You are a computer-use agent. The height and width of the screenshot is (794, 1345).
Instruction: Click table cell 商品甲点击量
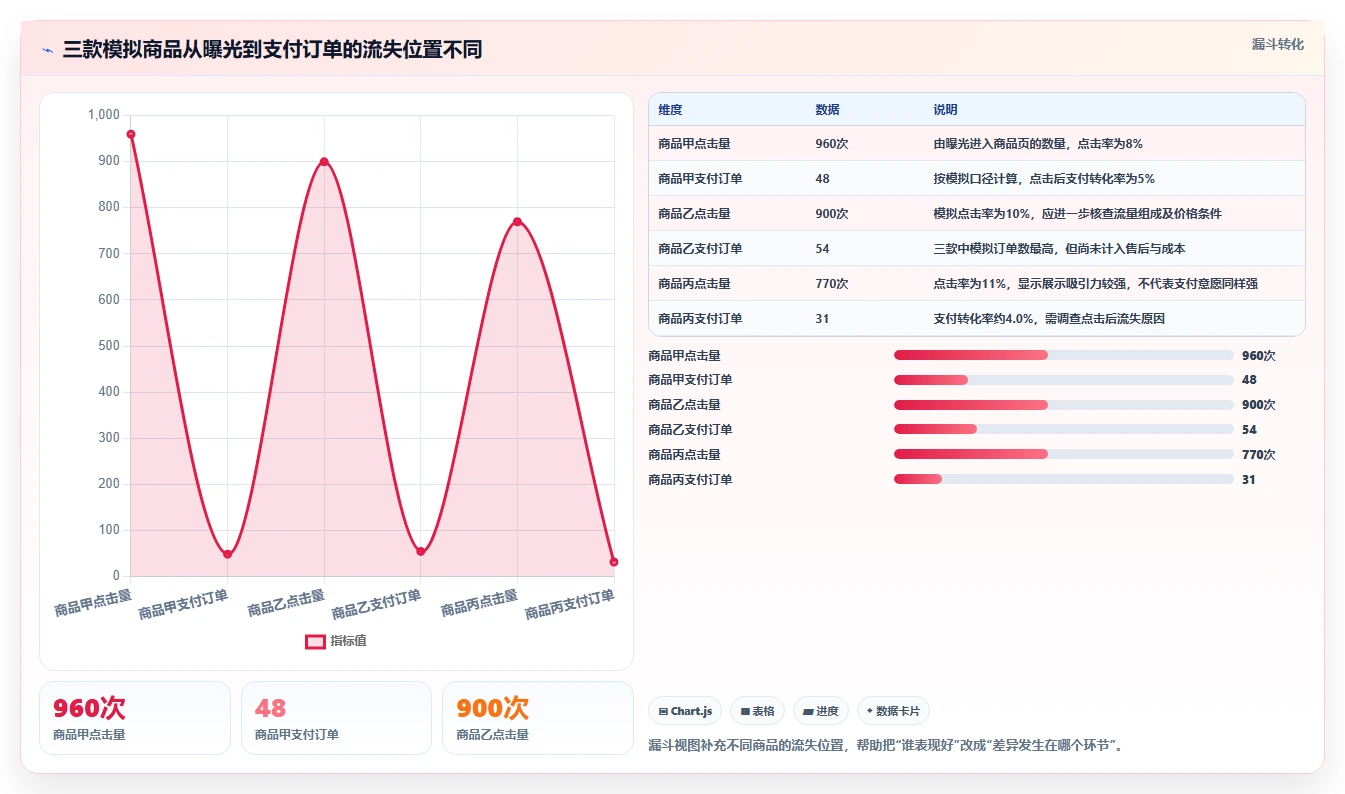pos(694,144)
